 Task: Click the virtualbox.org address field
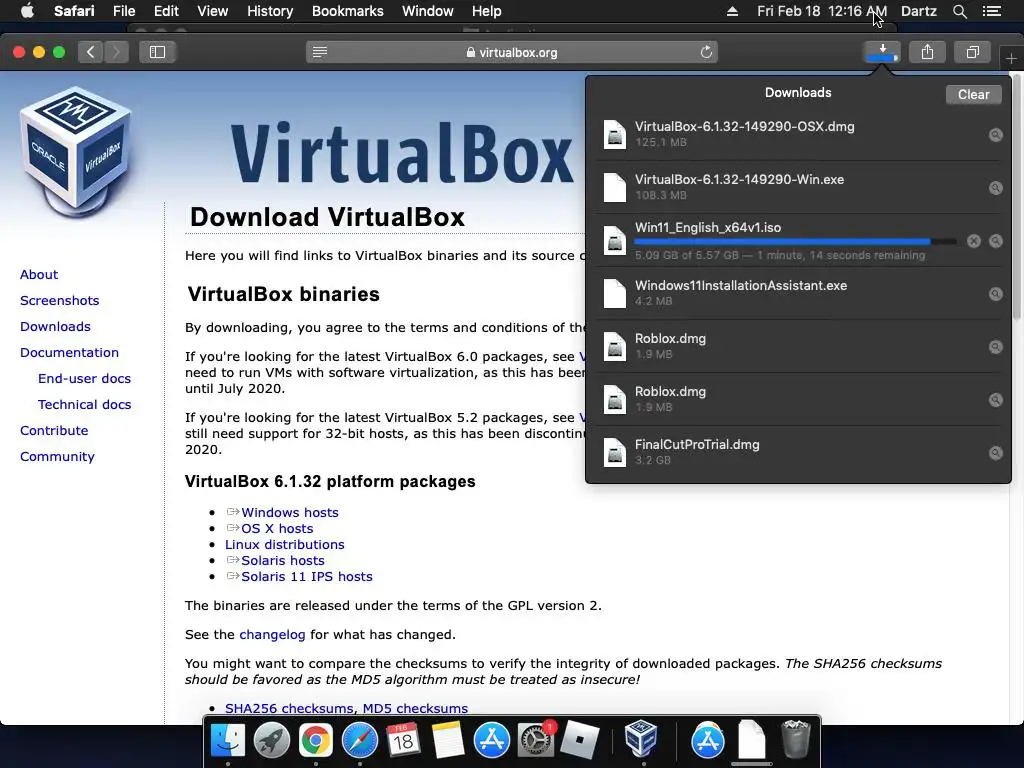click(512, 52)
